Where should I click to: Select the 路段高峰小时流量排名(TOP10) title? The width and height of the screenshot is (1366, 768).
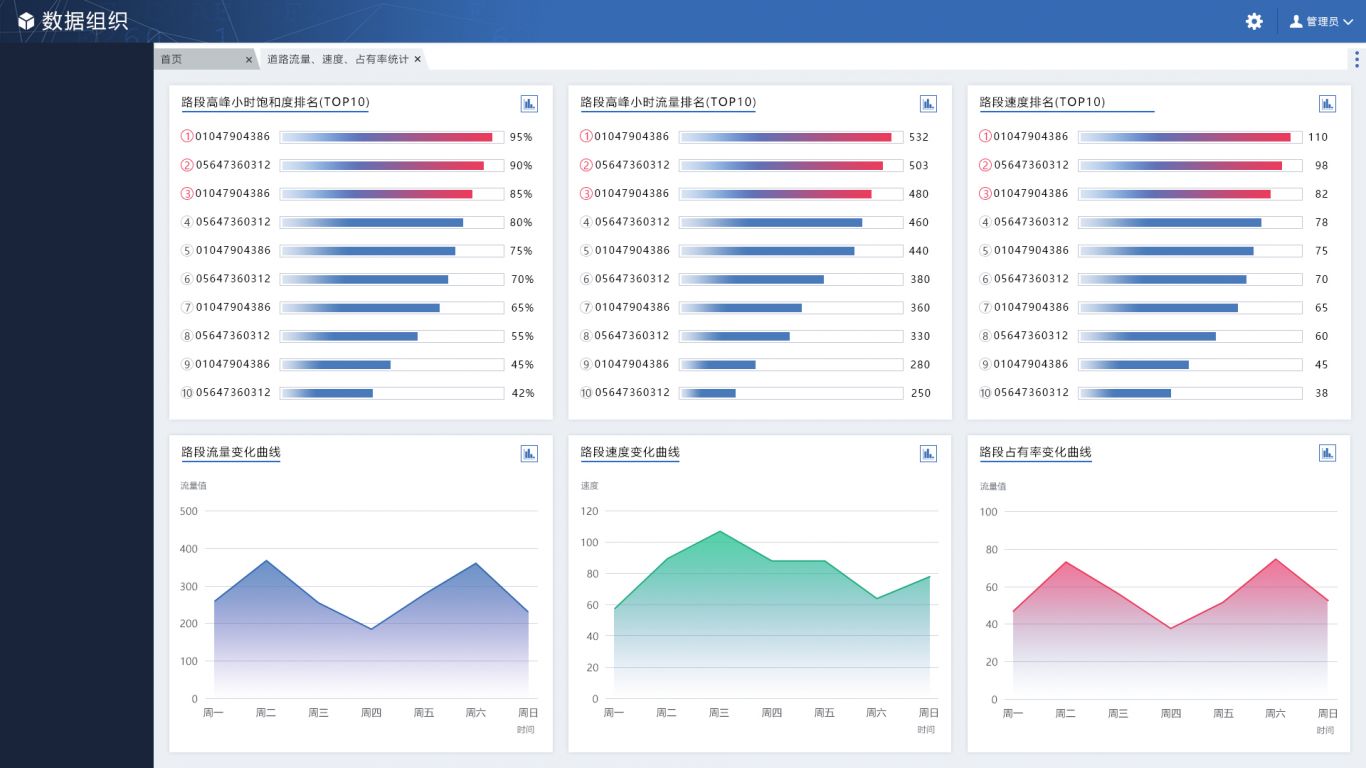click(x=668, y=102)
